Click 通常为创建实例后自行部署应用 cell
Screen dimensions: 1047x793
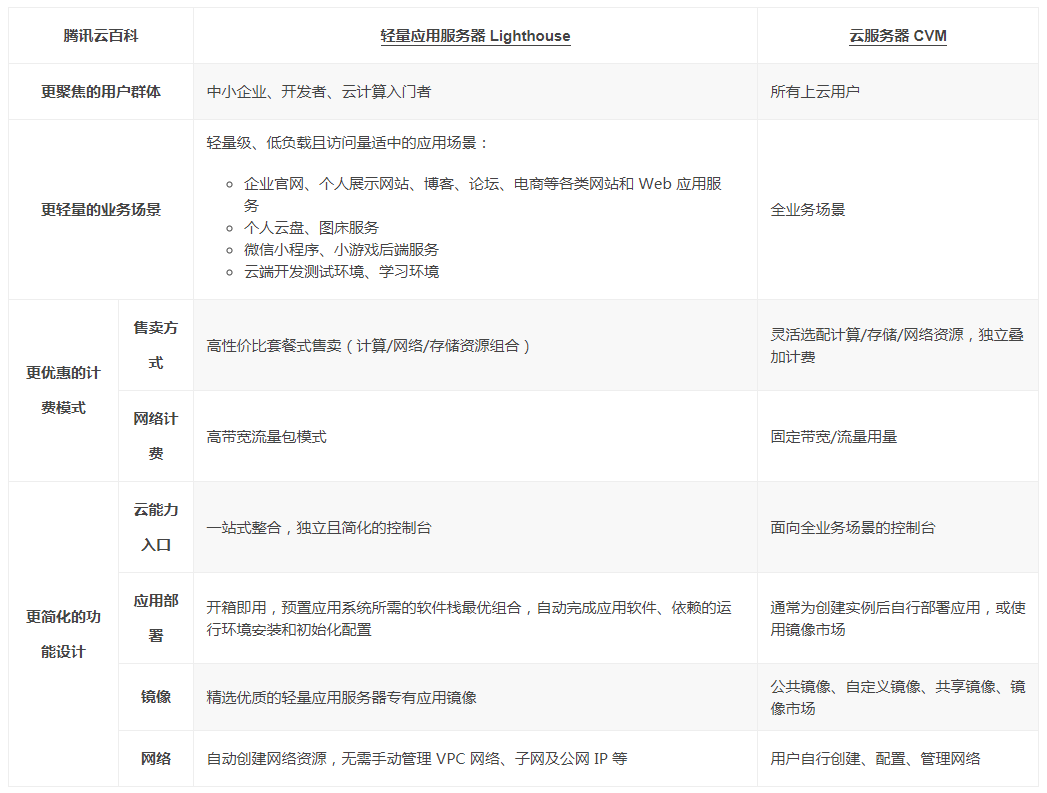(x=897, y=617)
